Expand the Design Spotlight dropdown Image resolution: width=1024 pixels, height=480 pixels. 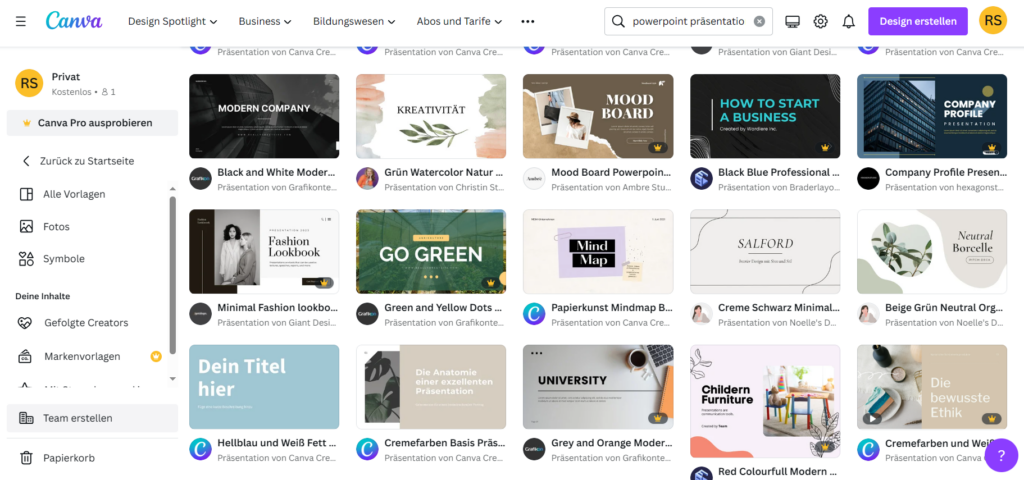173,21
